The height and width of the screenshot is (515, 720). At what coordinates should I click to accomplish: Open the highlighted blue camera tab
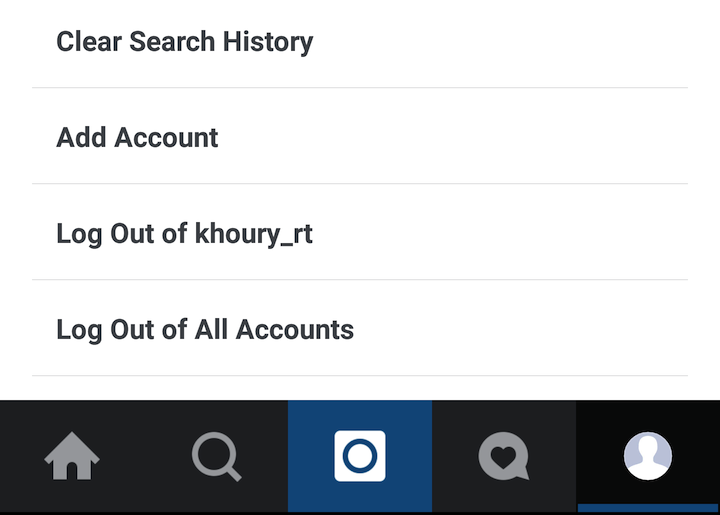pos(360,456)
